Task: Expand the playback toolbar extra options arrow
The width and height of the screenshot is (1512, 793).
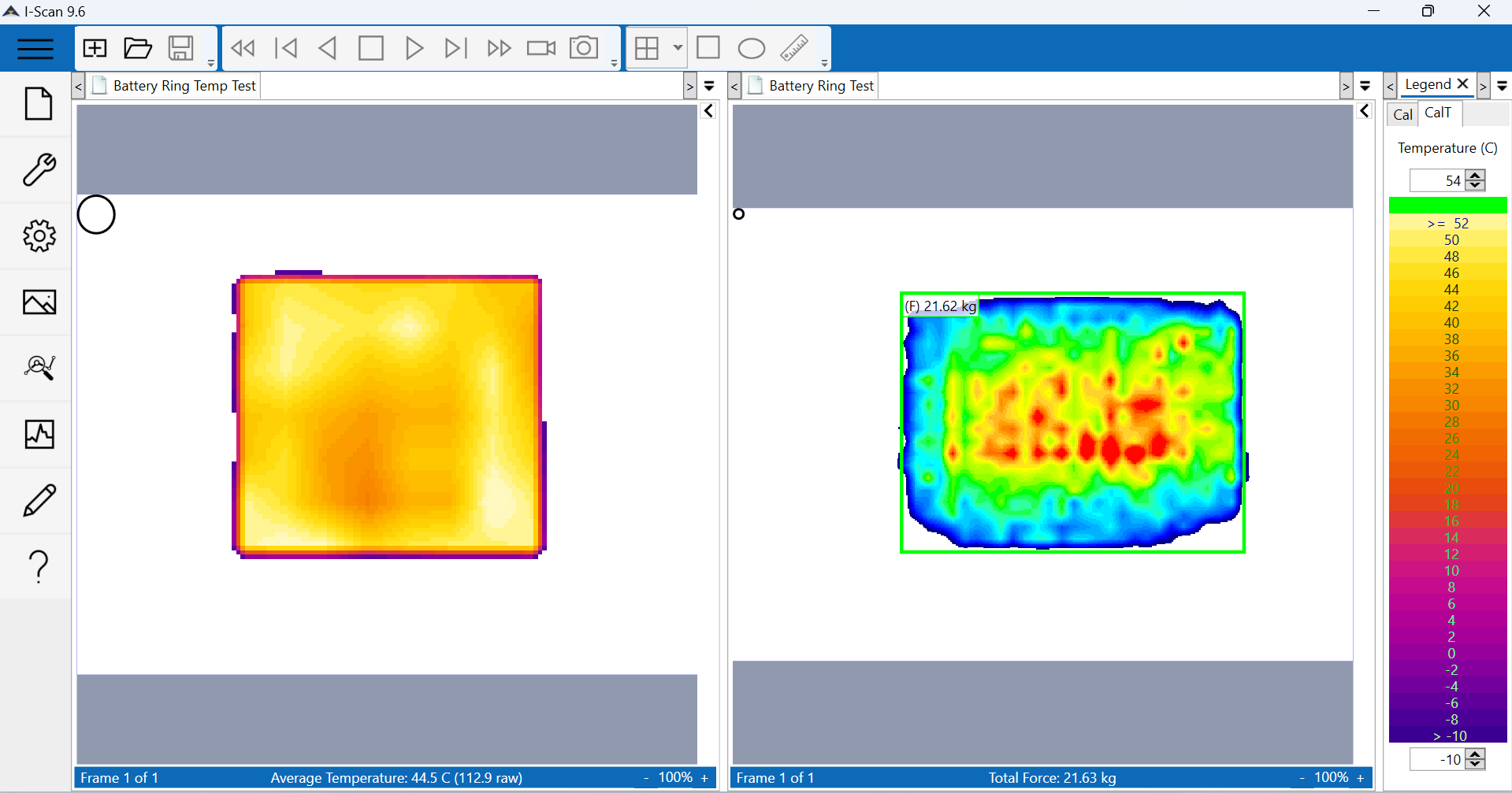Action: 614,63
